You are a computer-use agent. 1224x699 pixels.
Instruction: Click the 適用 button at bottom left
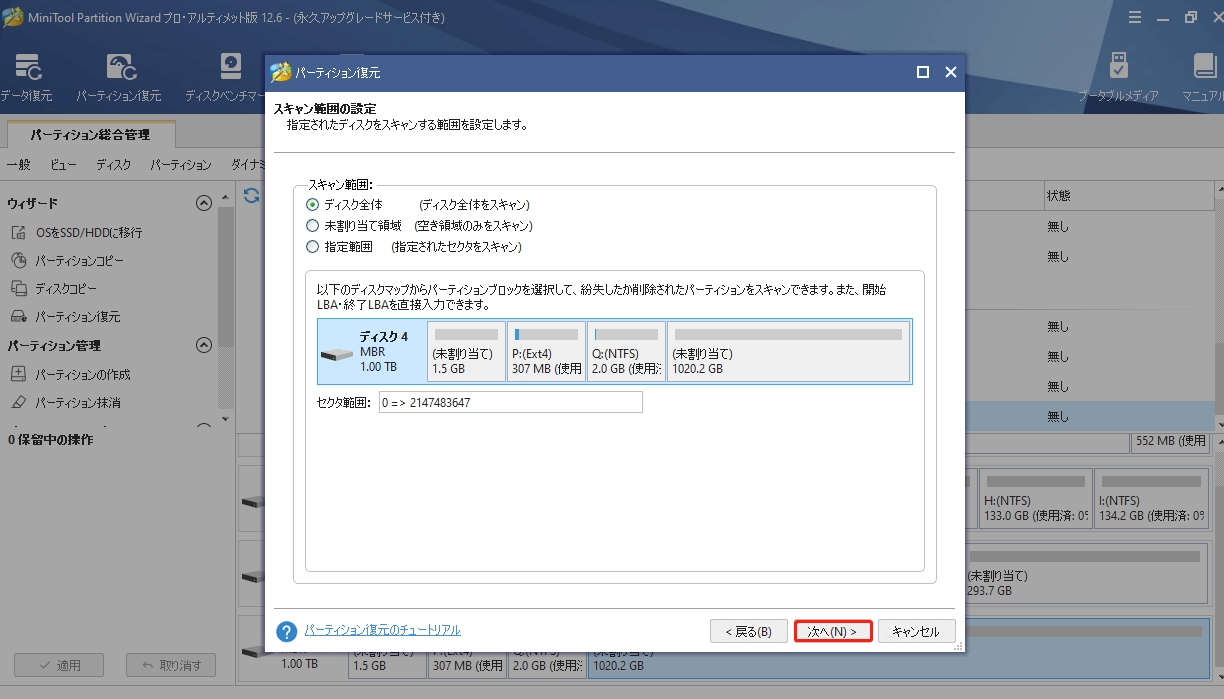coord(59,665)
